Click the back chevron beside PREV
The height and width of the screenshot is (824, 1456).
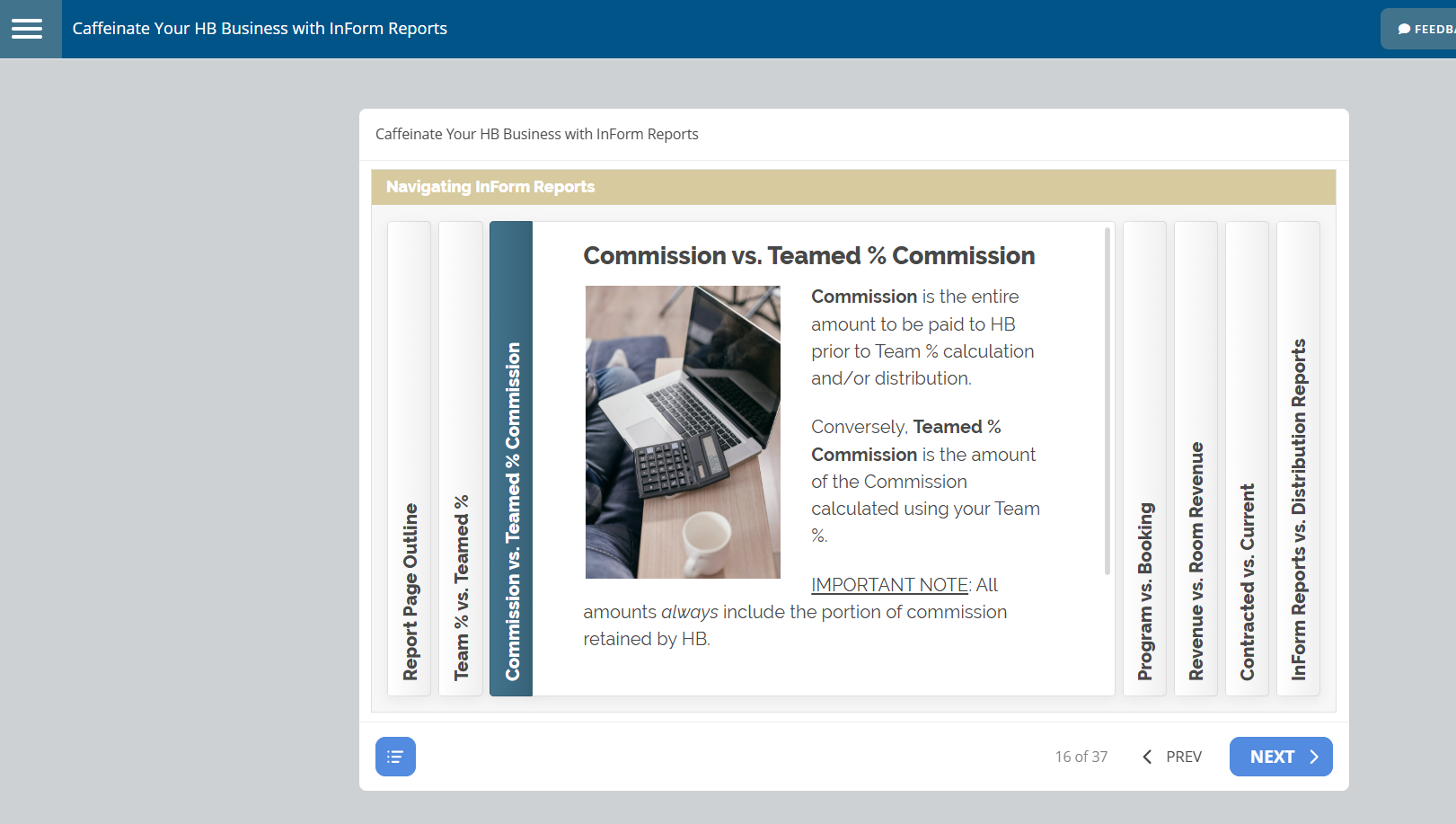coord(1147,757)
